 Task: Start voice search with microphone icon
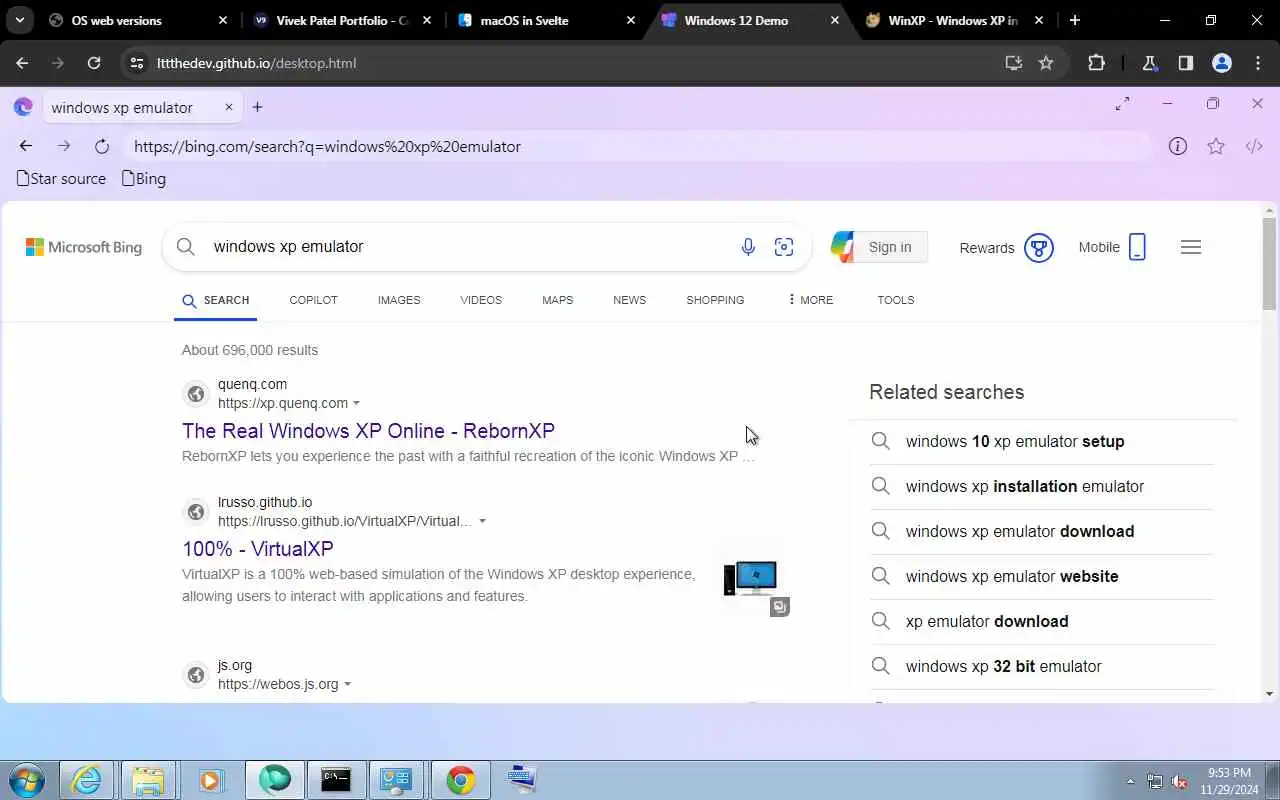748,247
